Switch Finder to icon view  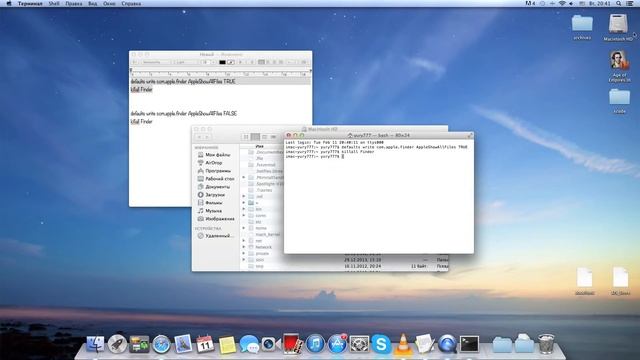(x=246, y=137)
